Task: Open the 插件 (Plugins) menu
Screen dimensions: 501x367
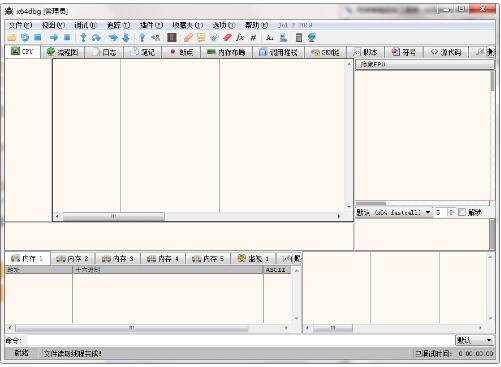Action: 151,25
